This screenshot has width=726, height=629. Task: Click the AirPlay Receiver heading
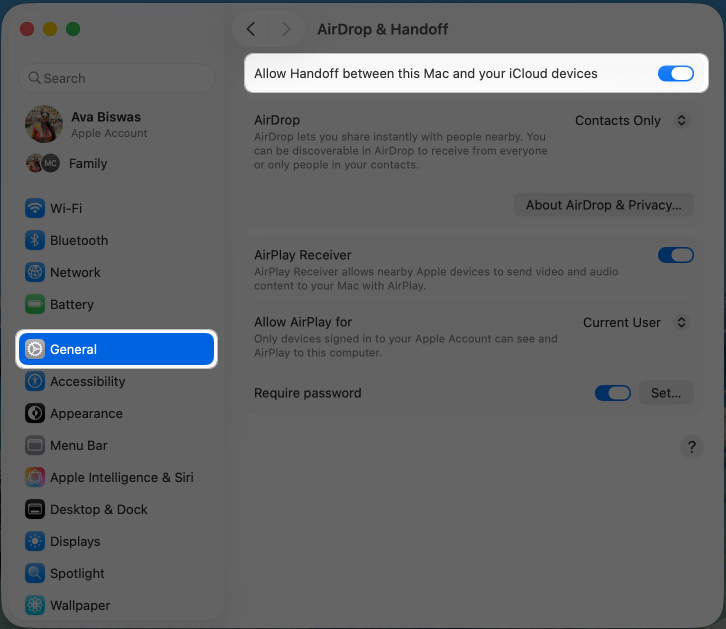[x=303, y=255]
